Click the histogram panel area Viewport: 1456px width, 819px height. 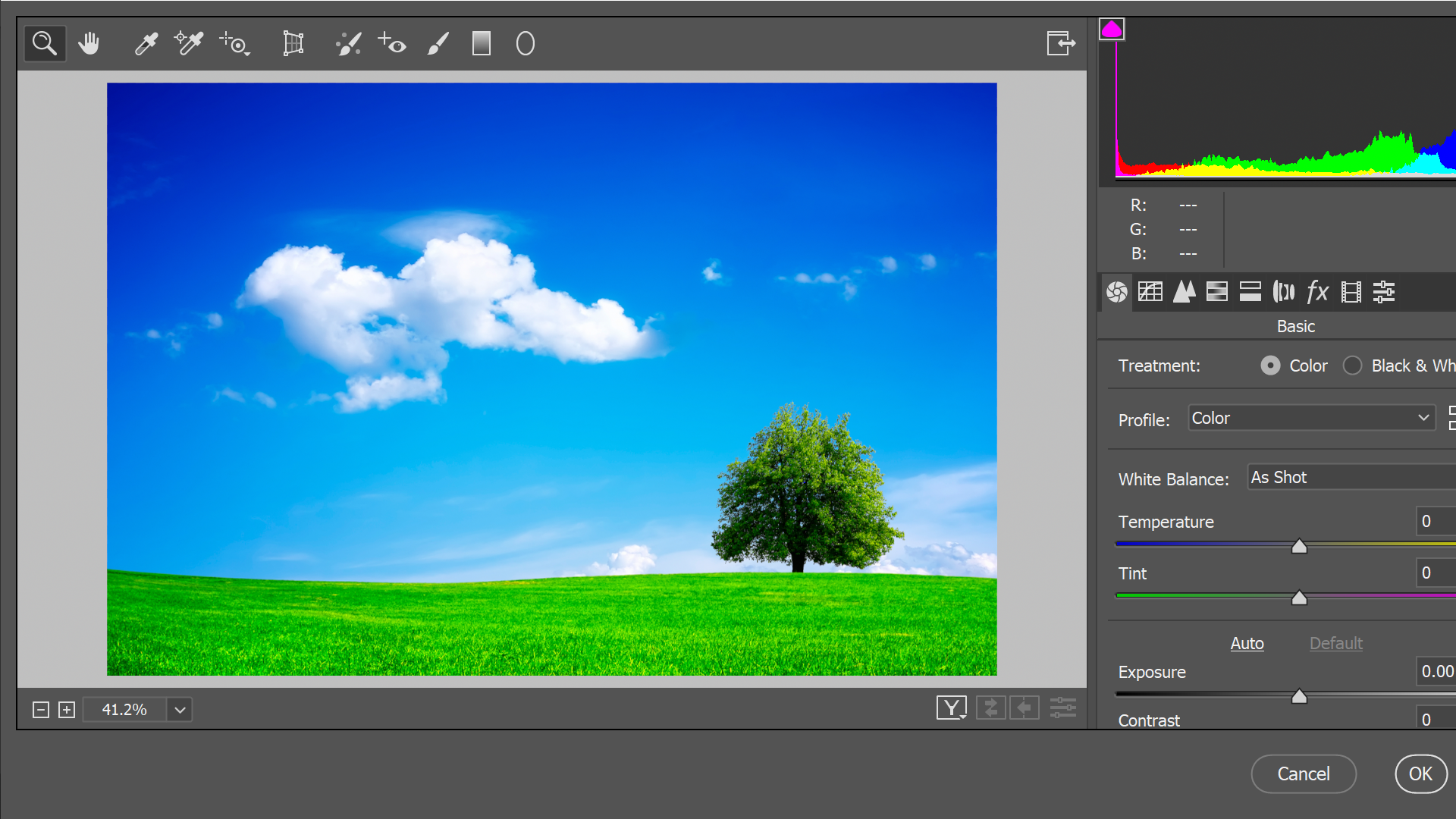[x=1275, y=100]
